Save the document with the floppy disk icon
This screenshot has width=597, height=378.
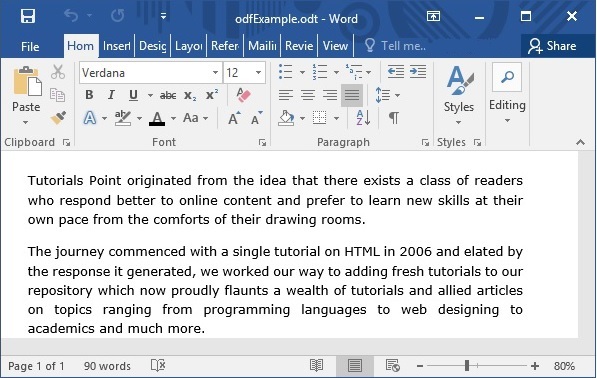click(x=28, y=16)
